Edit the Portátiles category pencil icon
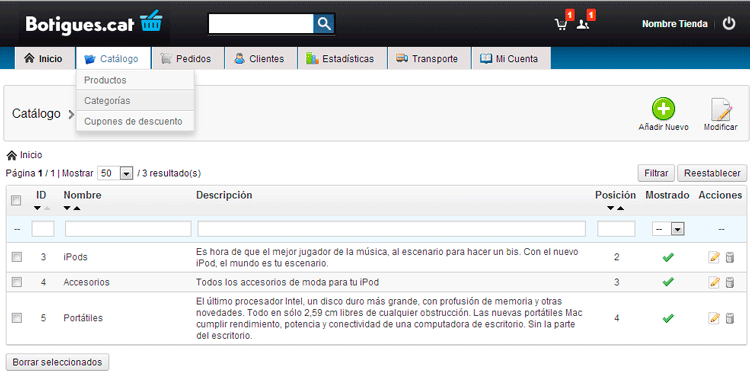The image size is (750, 375). pyautogui.click(x=714, y=318)
